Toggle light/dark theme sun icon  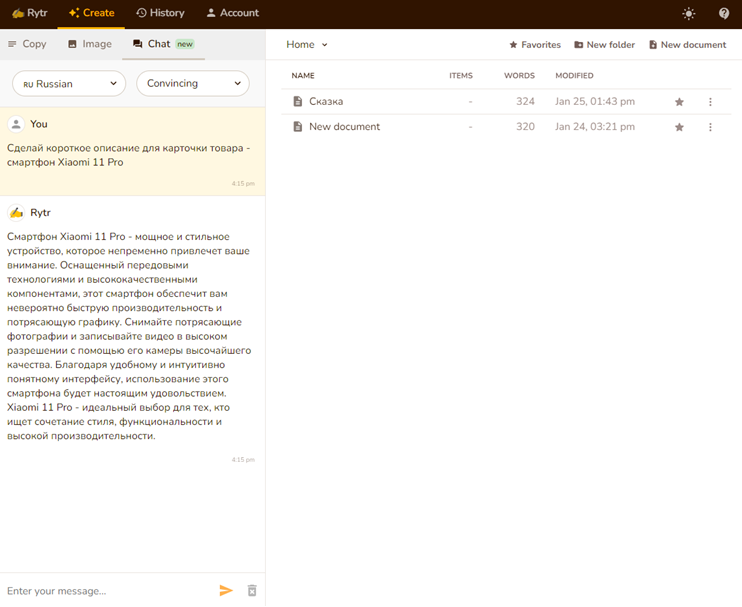[689, 13]
